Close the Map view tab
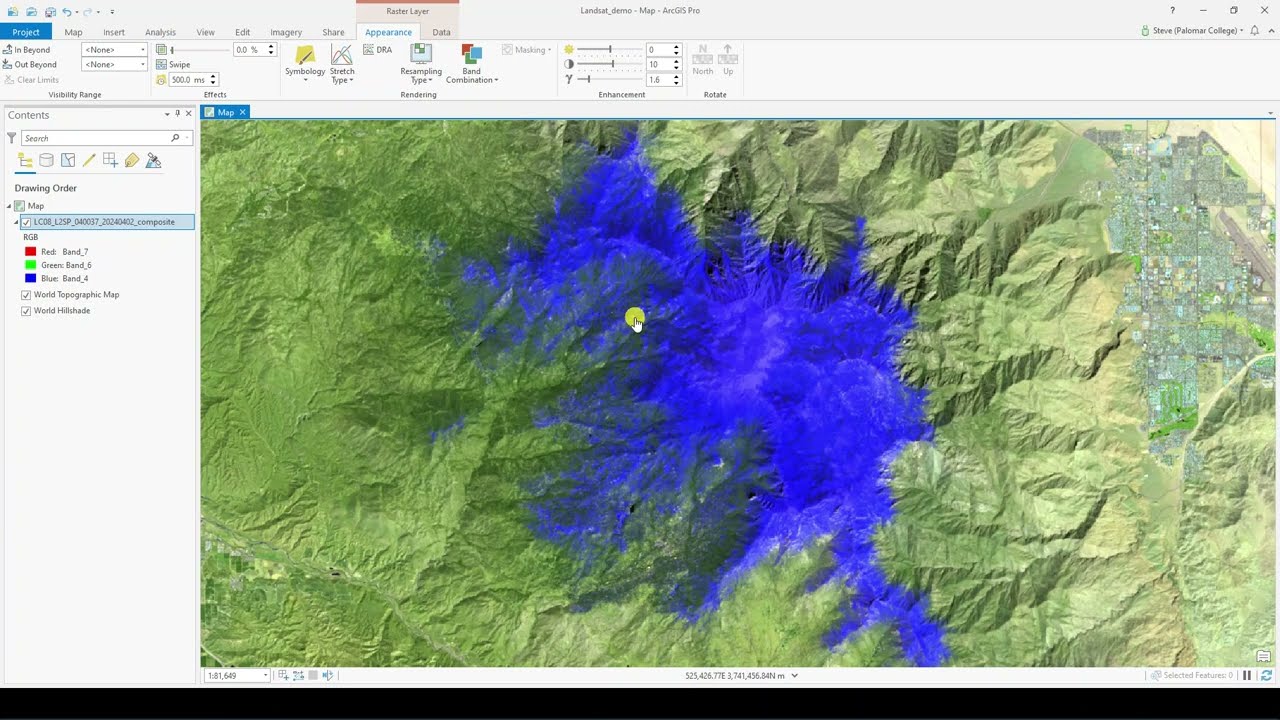Viewport: 1280px width, 720px height. [x=242, y=112]
